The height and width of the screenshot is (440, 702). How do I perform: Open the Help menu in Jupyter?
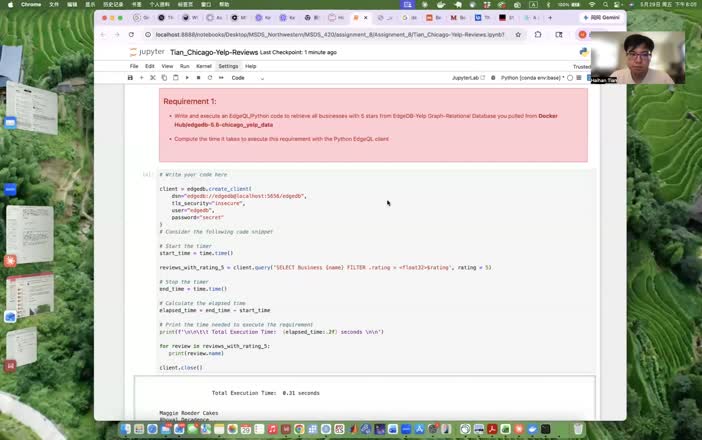(251, 66)
